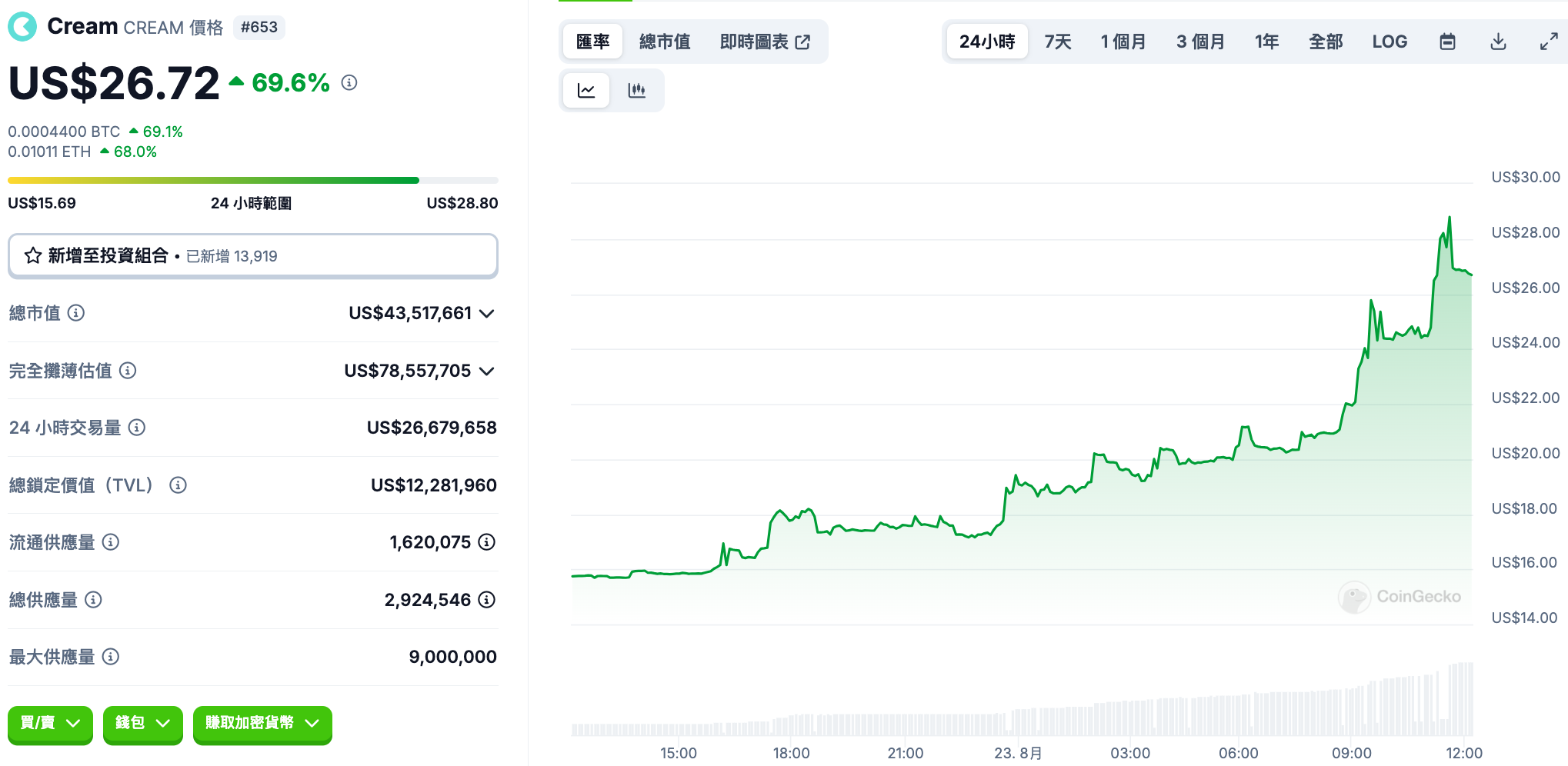The height and width of the screenshot is (766, 1568).
Task: Expand the US$78,557,705 valuation details
Action: (486, 371)
